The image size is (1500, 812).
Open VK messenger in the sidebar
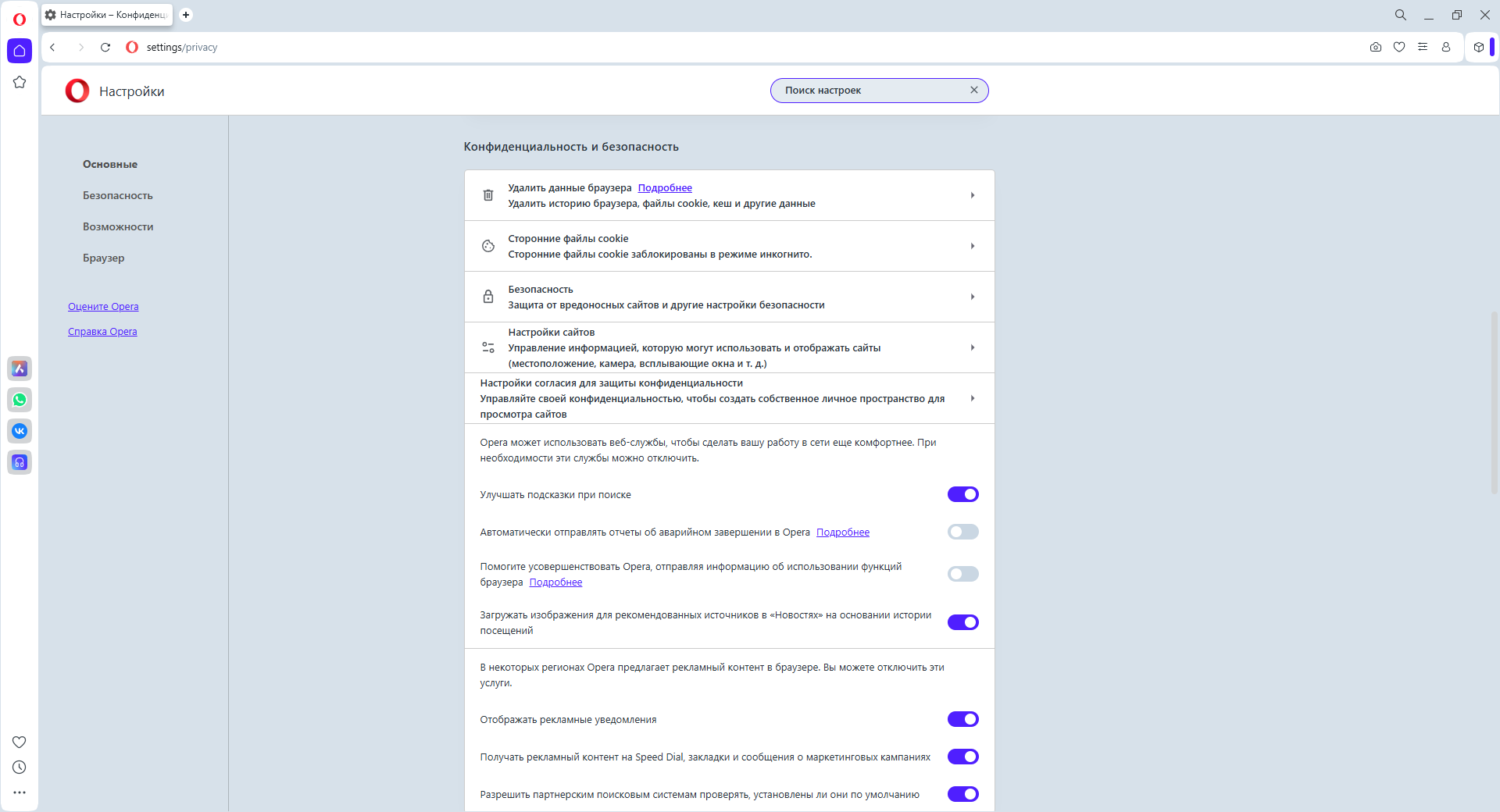point(20,431)
